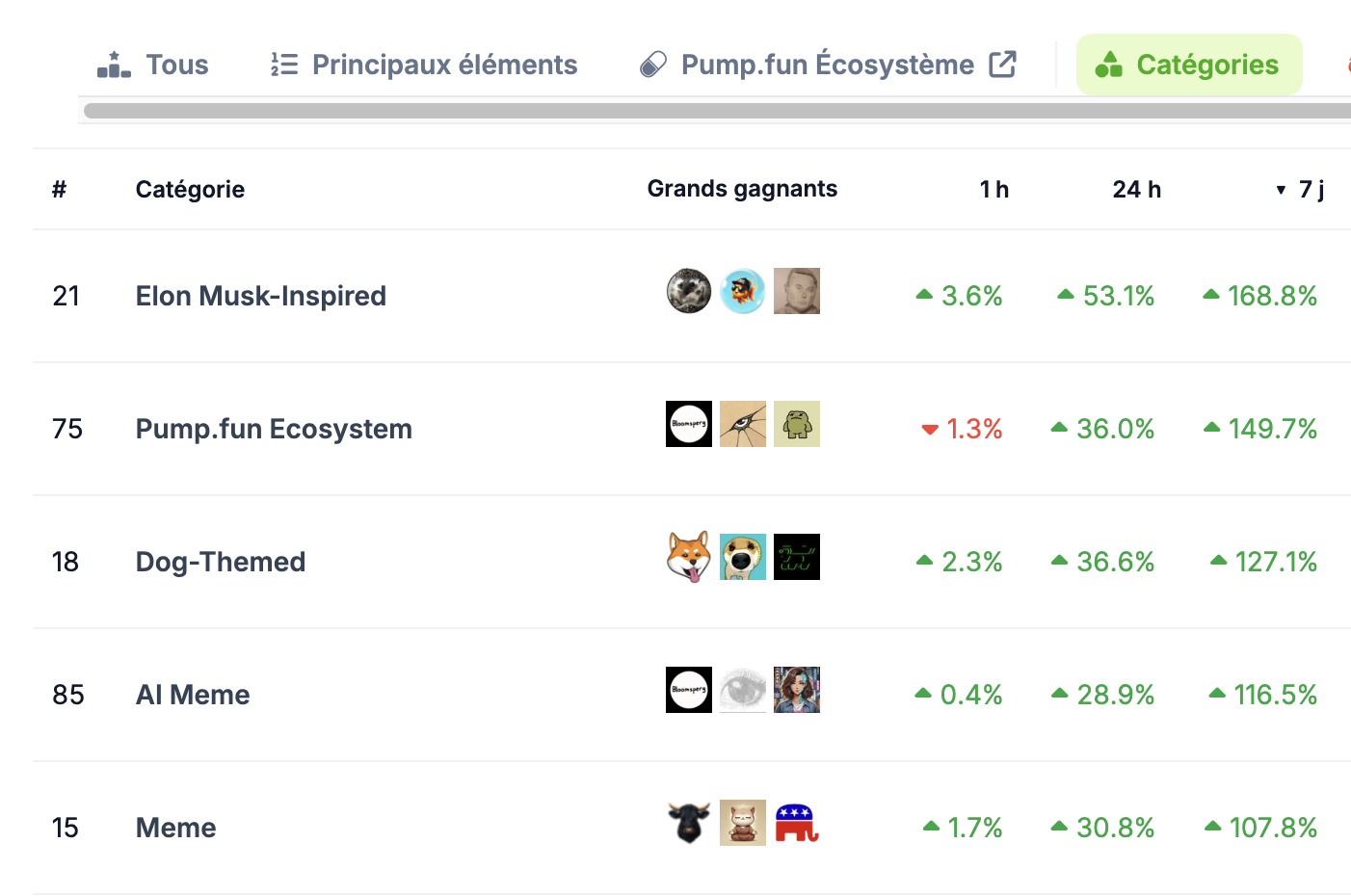Click the Bloomsperg icon in AI Meme row

(x=689, y=691)
